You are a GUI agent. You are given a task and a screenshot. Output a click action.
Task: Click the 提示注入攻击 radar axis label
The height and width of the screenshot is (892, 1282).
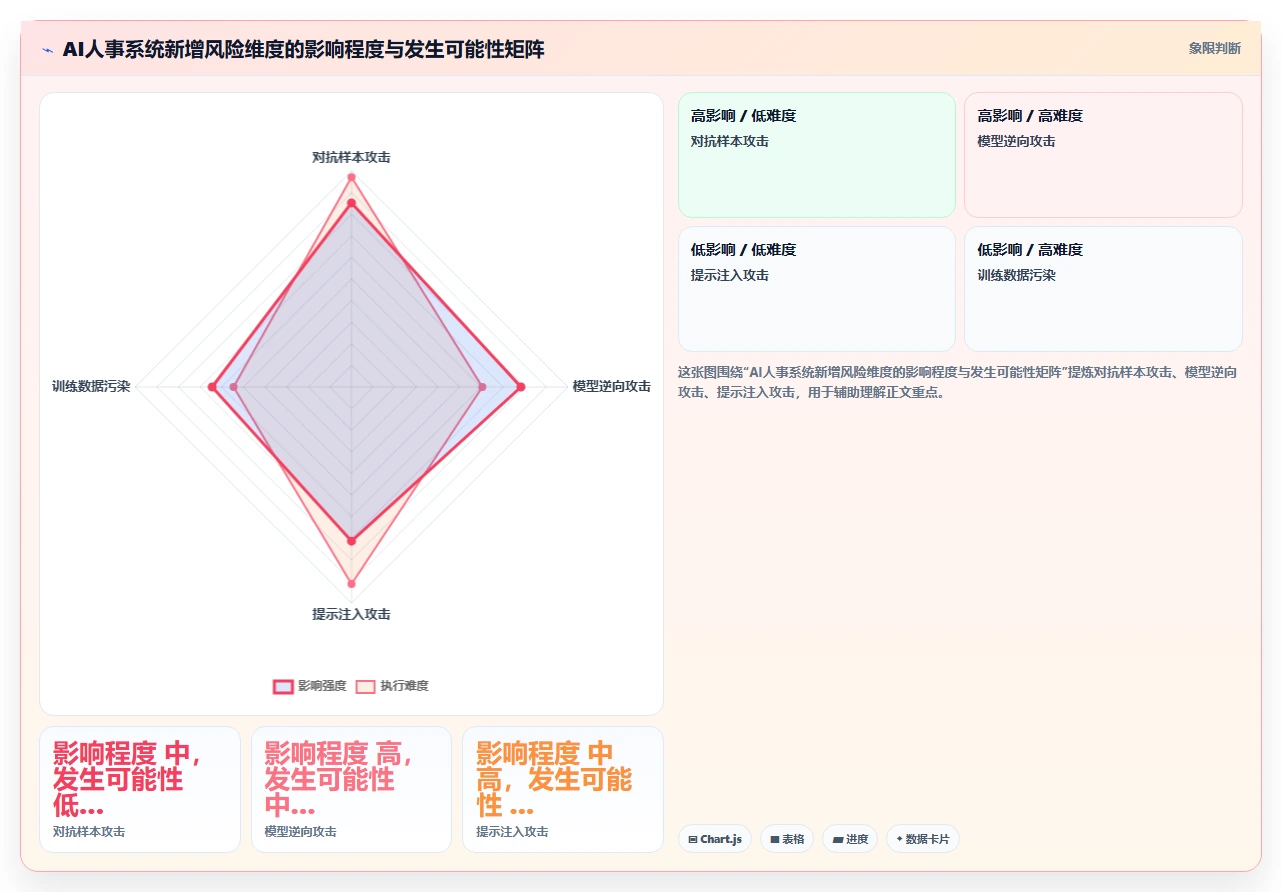tap(351, 614)
